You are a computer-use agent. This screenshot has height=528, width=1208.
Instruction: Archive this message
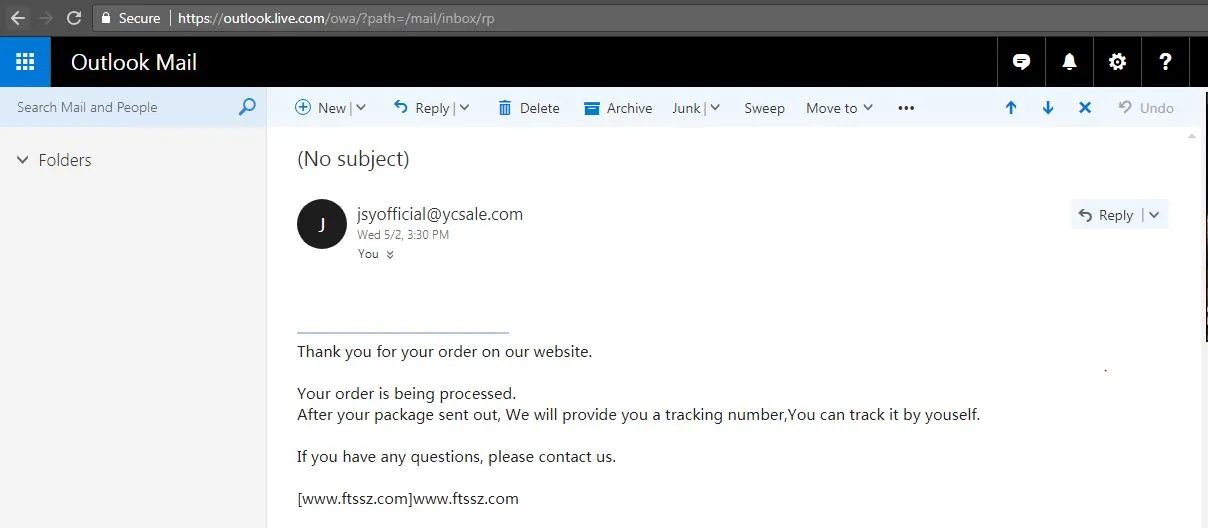tap(618, 108)
